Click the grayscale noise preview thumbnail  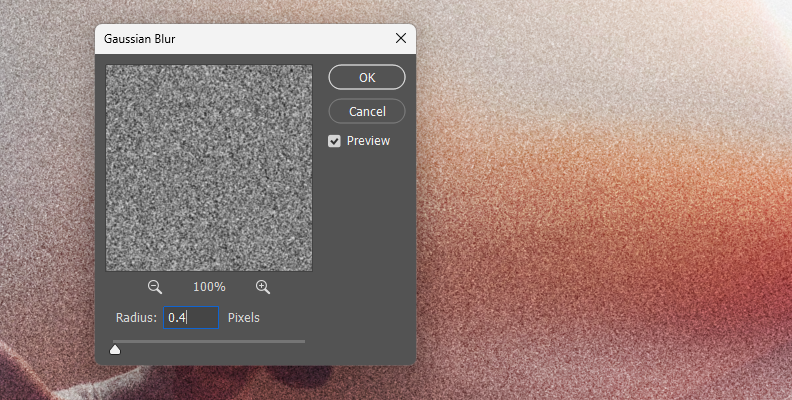pos(209,168)
